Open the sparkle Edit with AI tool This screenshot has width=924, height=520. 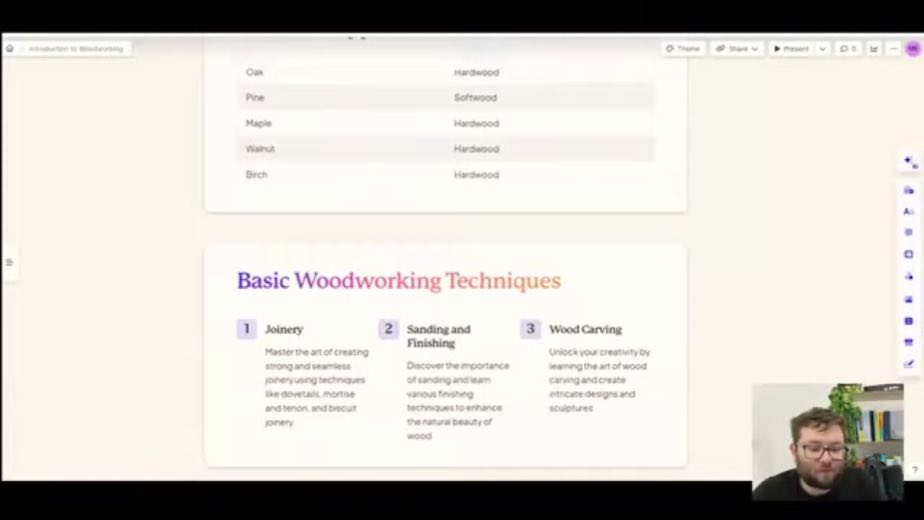[910, 162]
